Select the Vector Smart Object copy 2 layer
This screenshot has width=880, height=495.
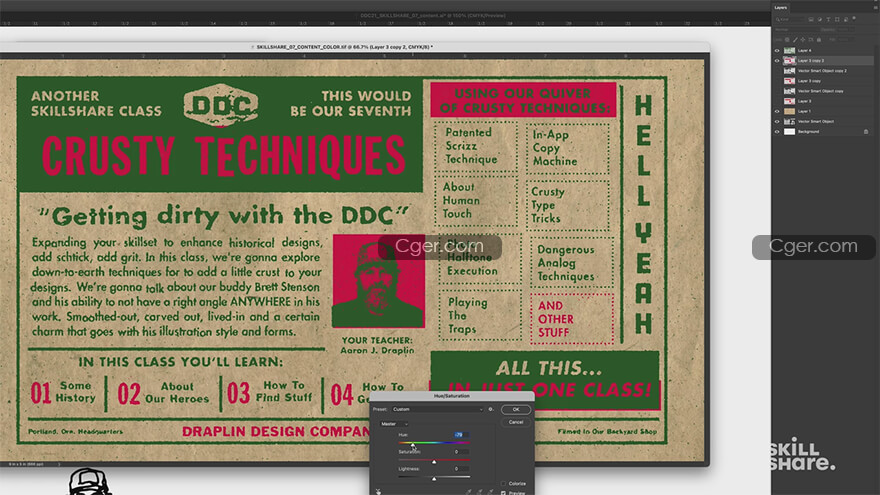823,71
